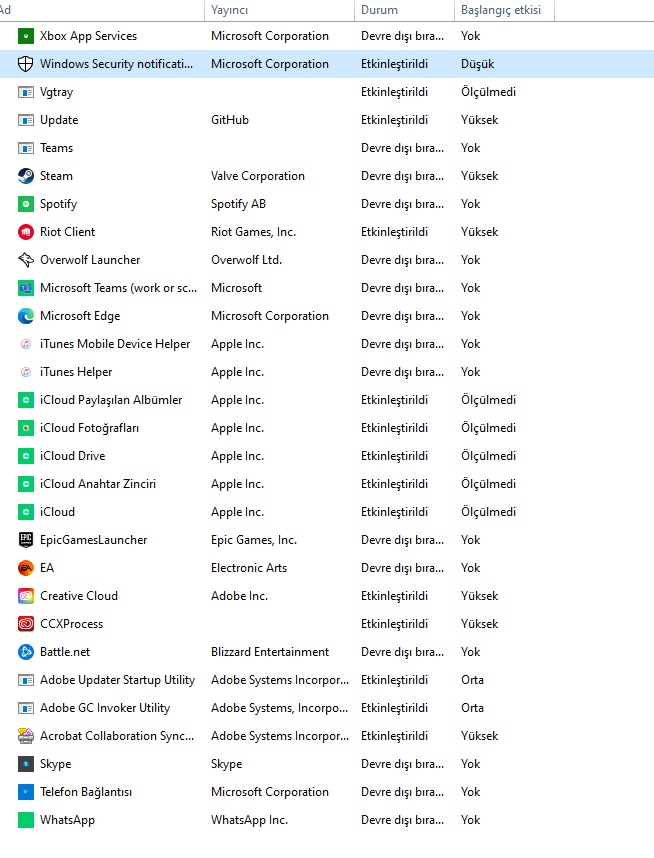Click the iTunes Helper icon
Screen dimensions: 654x858
coord(26,372)
